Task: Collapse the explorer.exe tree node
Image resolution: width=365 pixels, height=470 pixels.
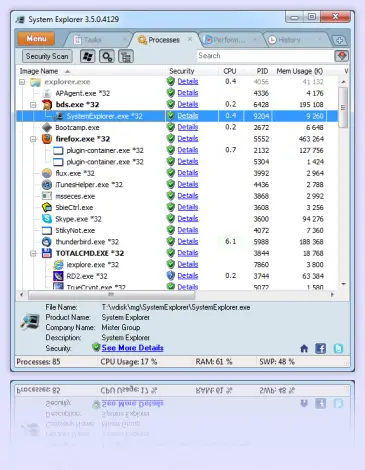Action: (x=22, y=82)
